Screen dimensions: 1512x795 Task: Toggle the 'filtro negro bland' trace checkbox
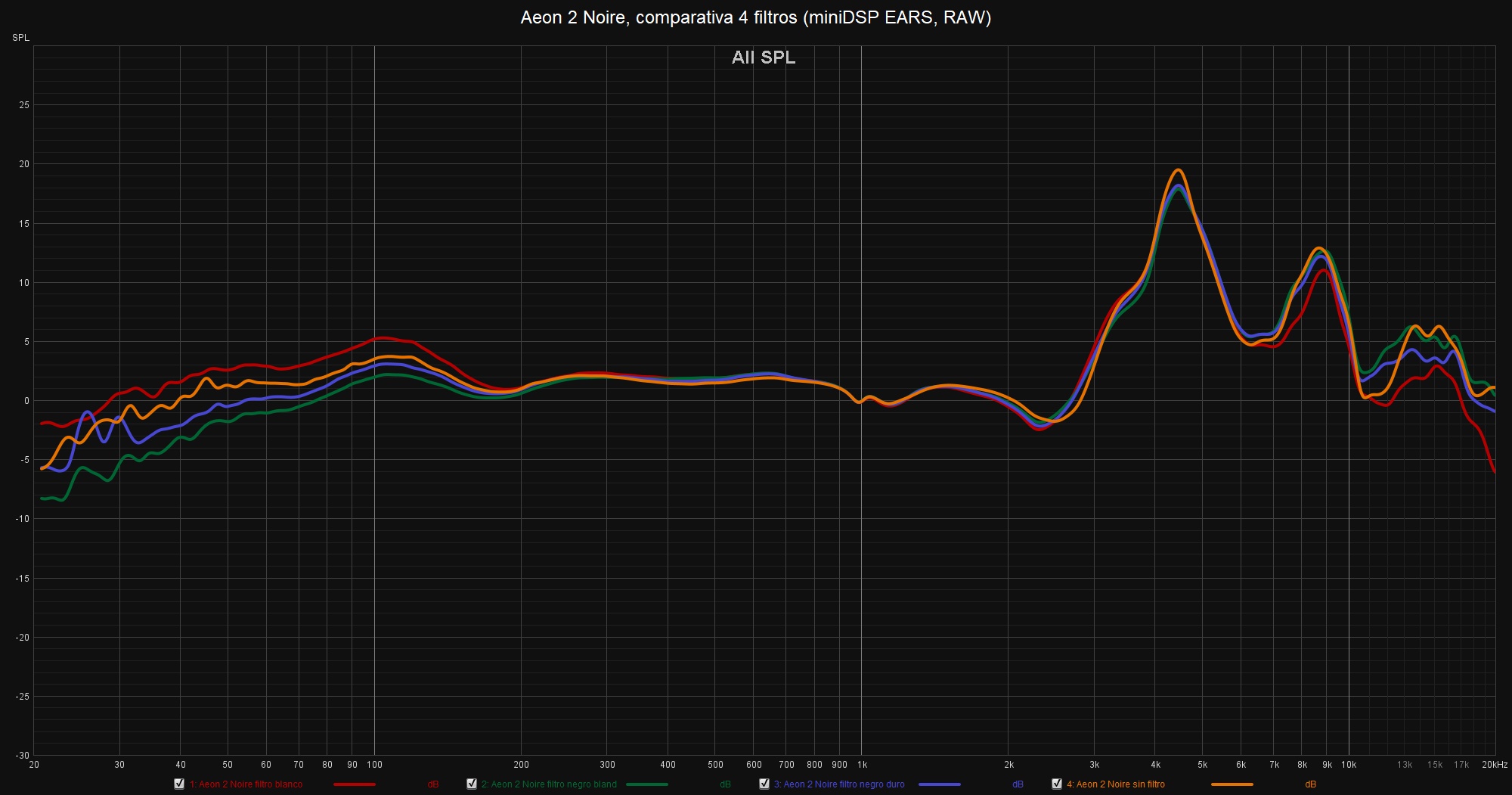[472, 784]
